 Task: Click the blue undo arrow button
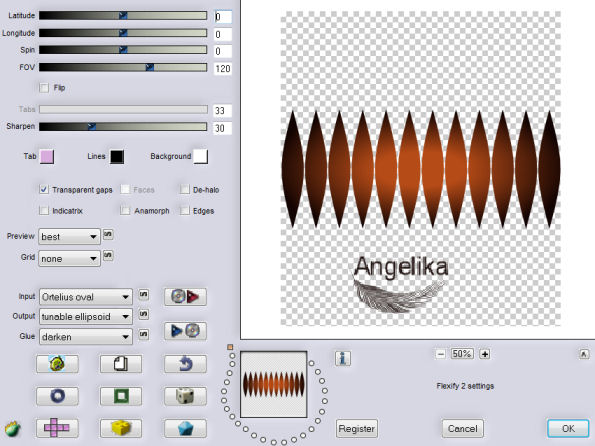point(185,364)
